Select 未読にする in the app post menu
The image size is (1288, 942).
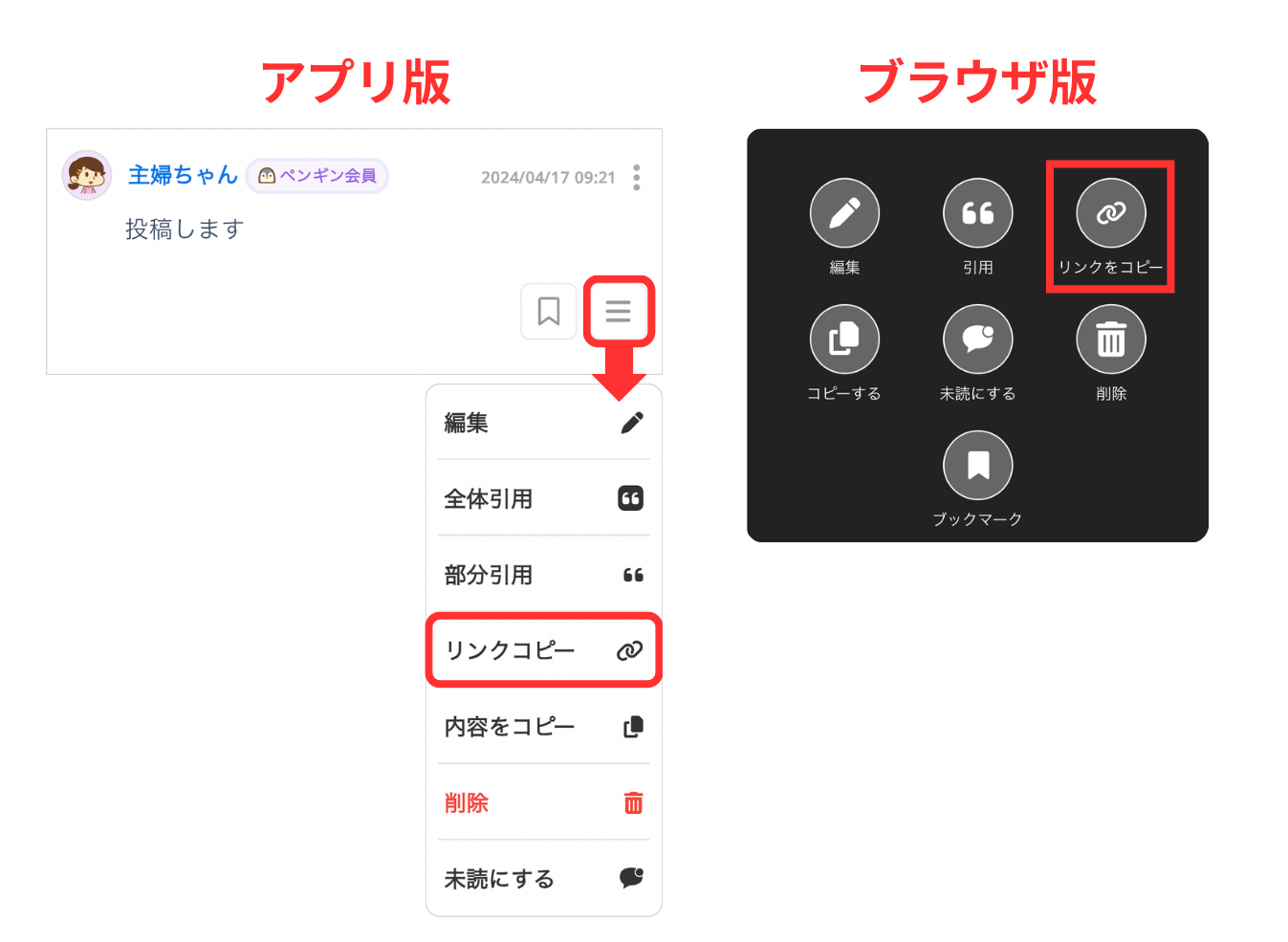[x=544, y=878]
